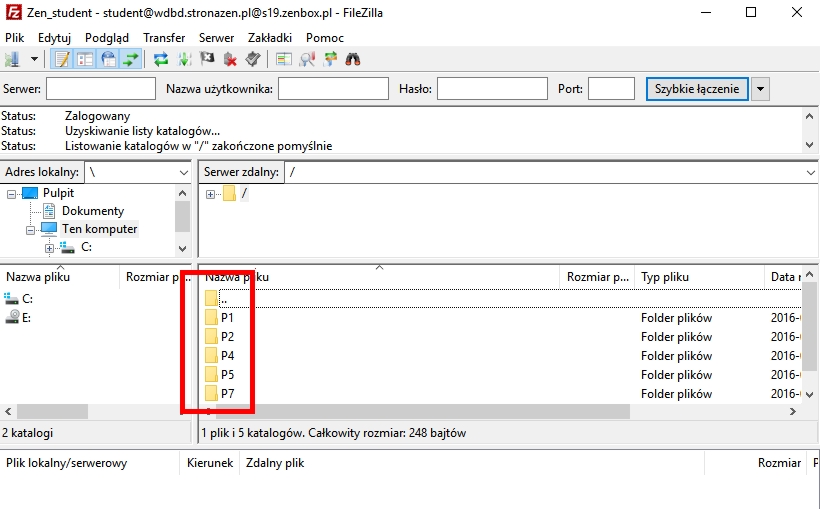Open the Transfer menu

(x=164, y=38)
